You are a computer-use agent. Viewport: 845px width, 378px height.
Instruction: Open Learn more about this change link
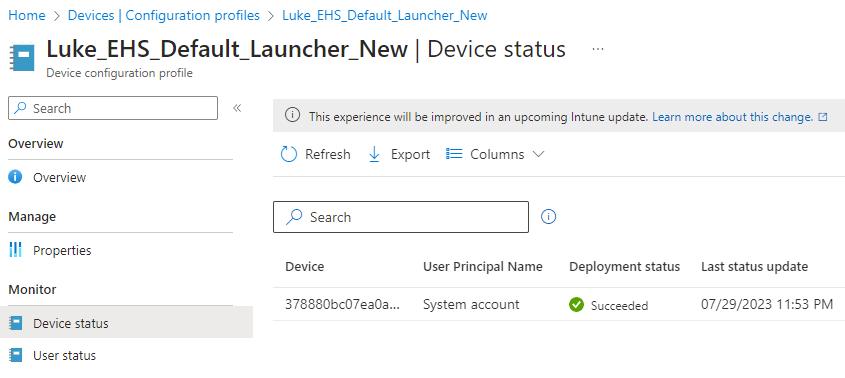pyautogui.click(x=732, y=116)
